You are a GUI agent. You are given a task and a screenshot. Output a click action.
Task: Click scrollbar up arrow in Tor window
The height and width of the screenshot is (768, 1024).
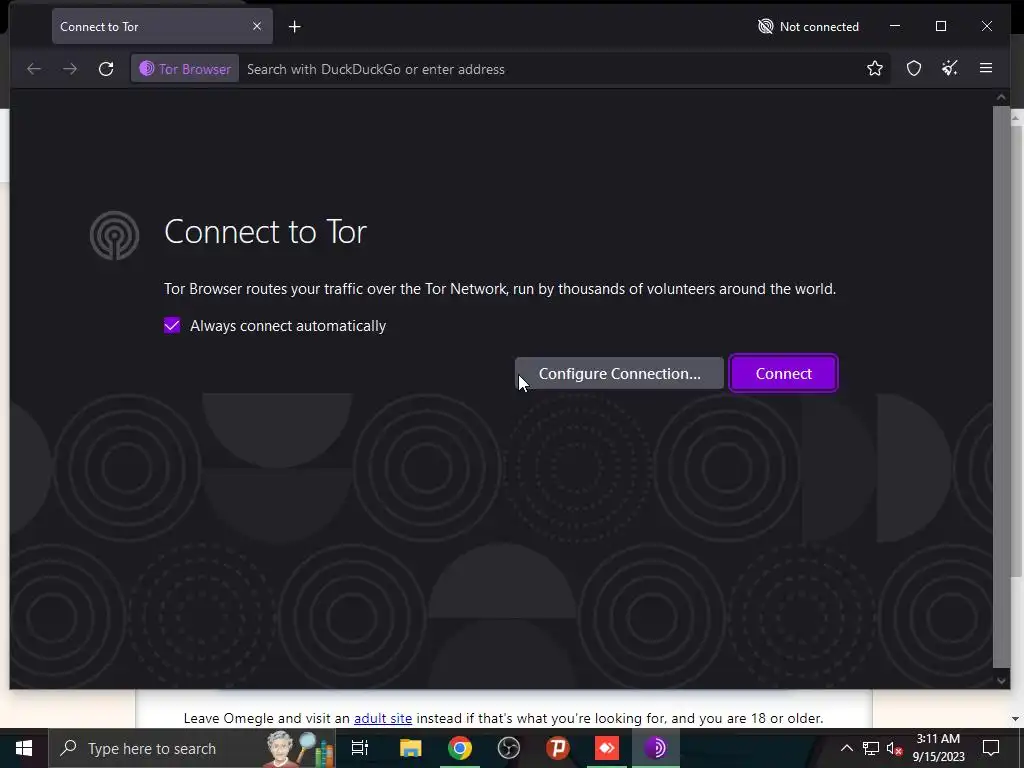click(1001, 97)
